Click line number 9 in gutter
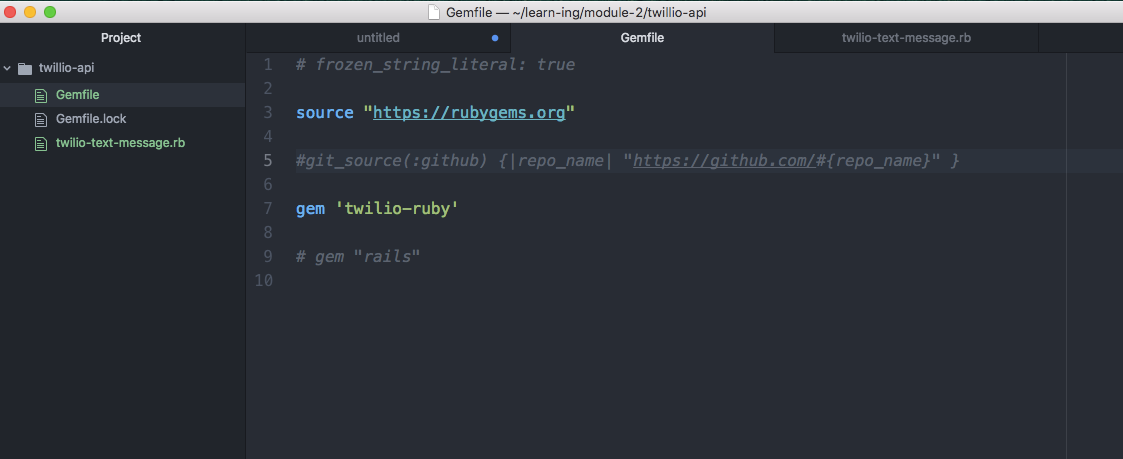1123x459 pixels. [268, 257]
